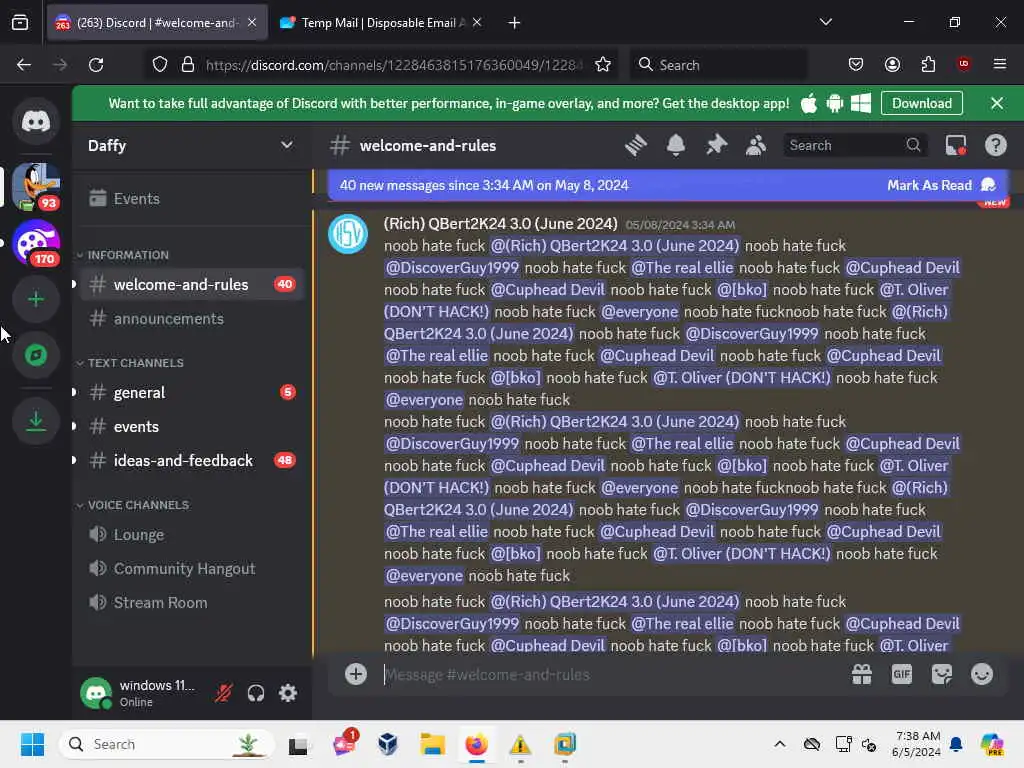The image size is (1024, 768).
Task: Open Discord inbox icon
Action: coord(956,145)
